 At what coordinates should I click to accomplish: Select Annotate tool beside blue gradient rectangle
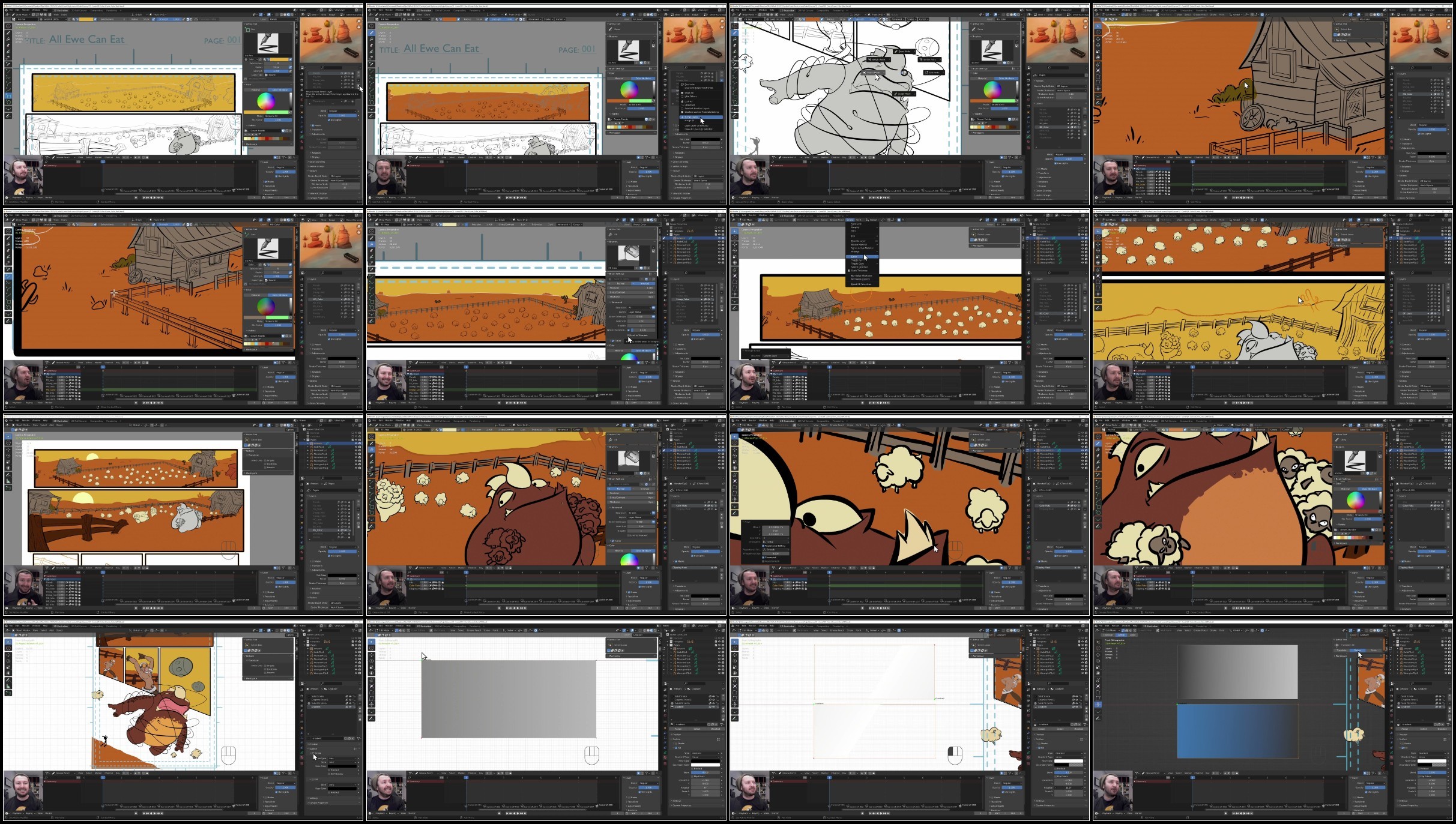click(x=1098, y=718)
